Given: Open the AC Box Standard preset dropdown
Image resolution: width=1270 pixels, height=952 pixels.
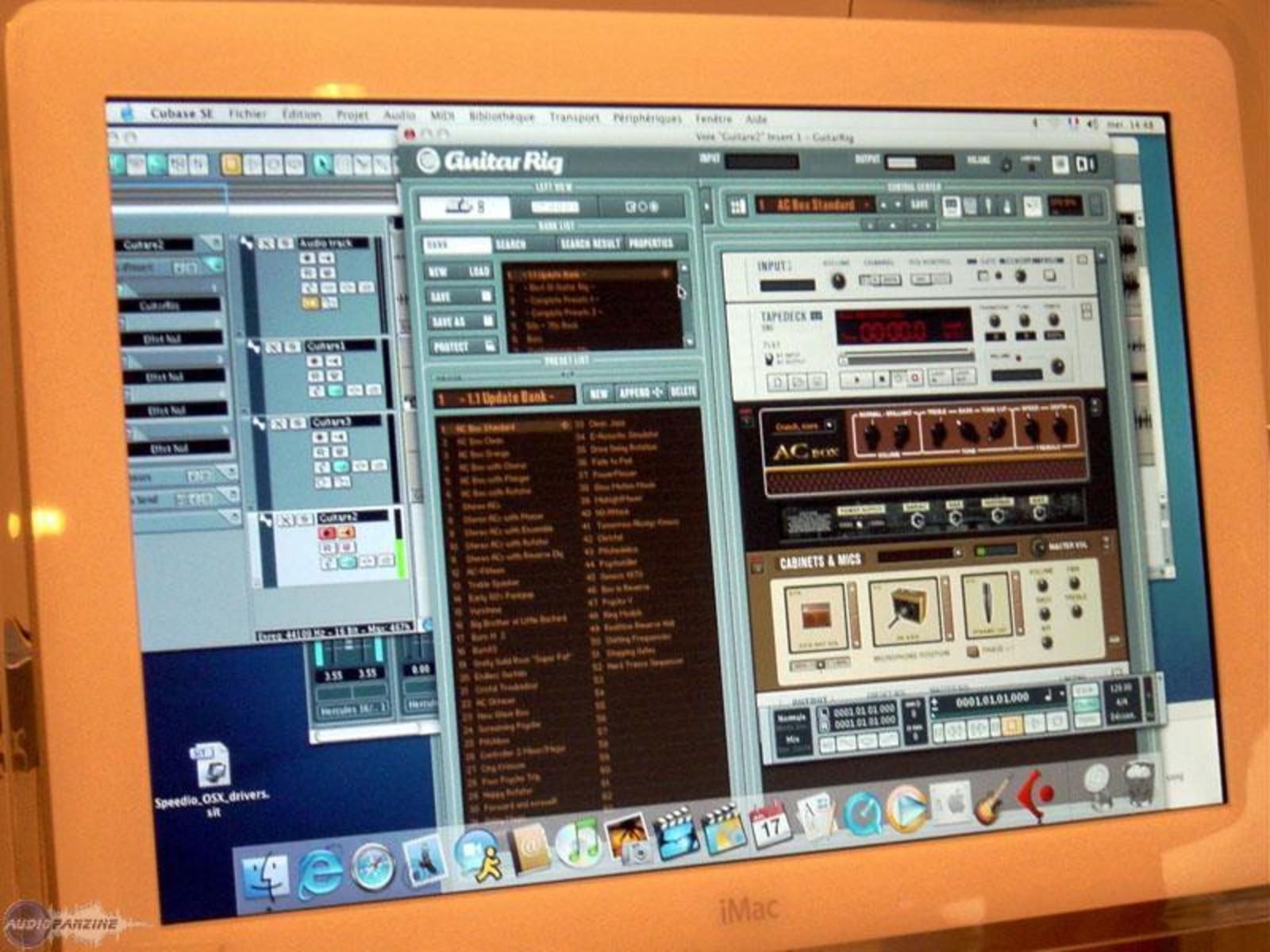Looking at the screenshot, I should (868, 205).
